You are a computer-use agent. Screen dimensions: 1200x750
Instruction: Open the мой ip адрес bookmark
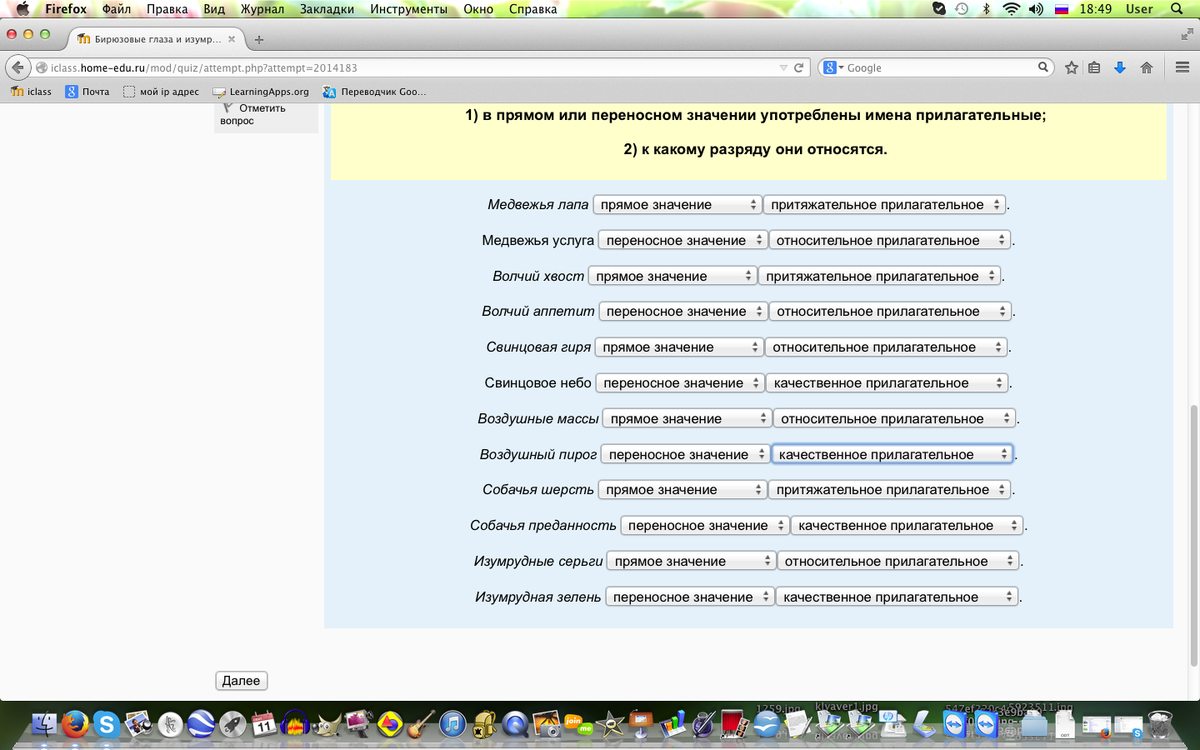click(x=161, y=92)
